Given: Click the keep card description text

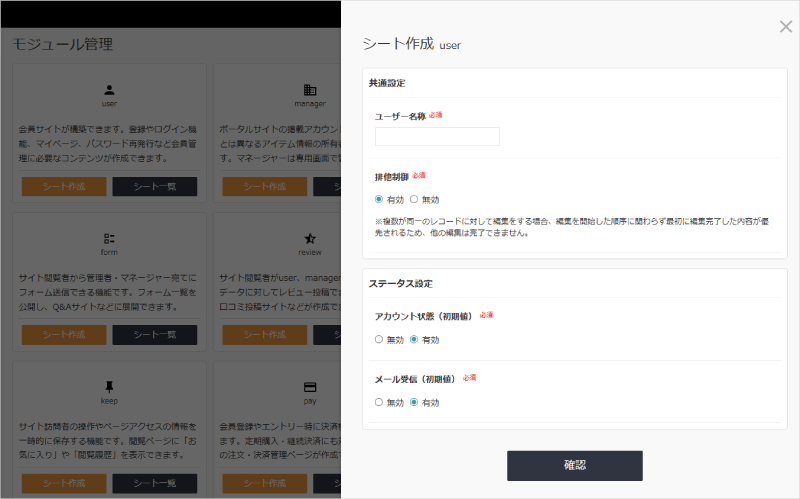Looking at the screenshot, I should [108, 440].
